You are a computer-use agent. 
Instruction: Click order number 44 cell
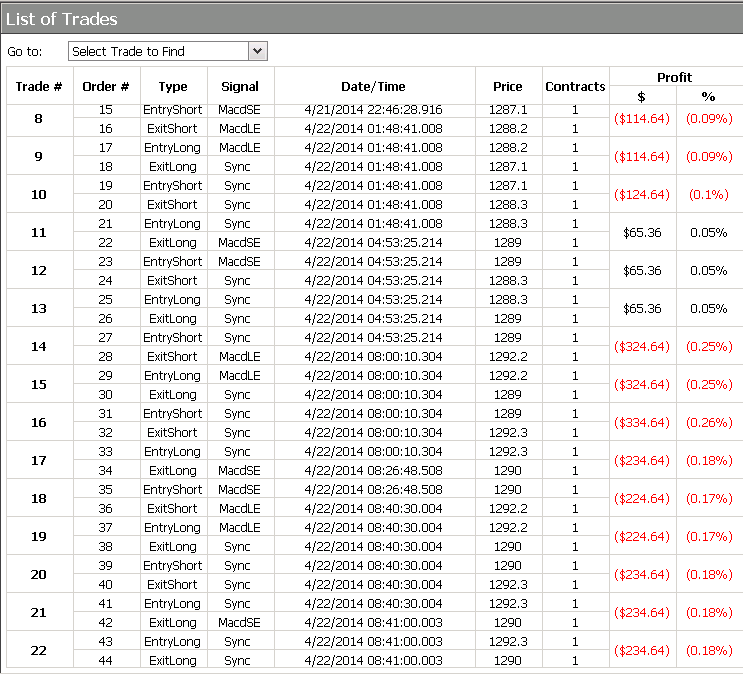[x=106, y=660]
